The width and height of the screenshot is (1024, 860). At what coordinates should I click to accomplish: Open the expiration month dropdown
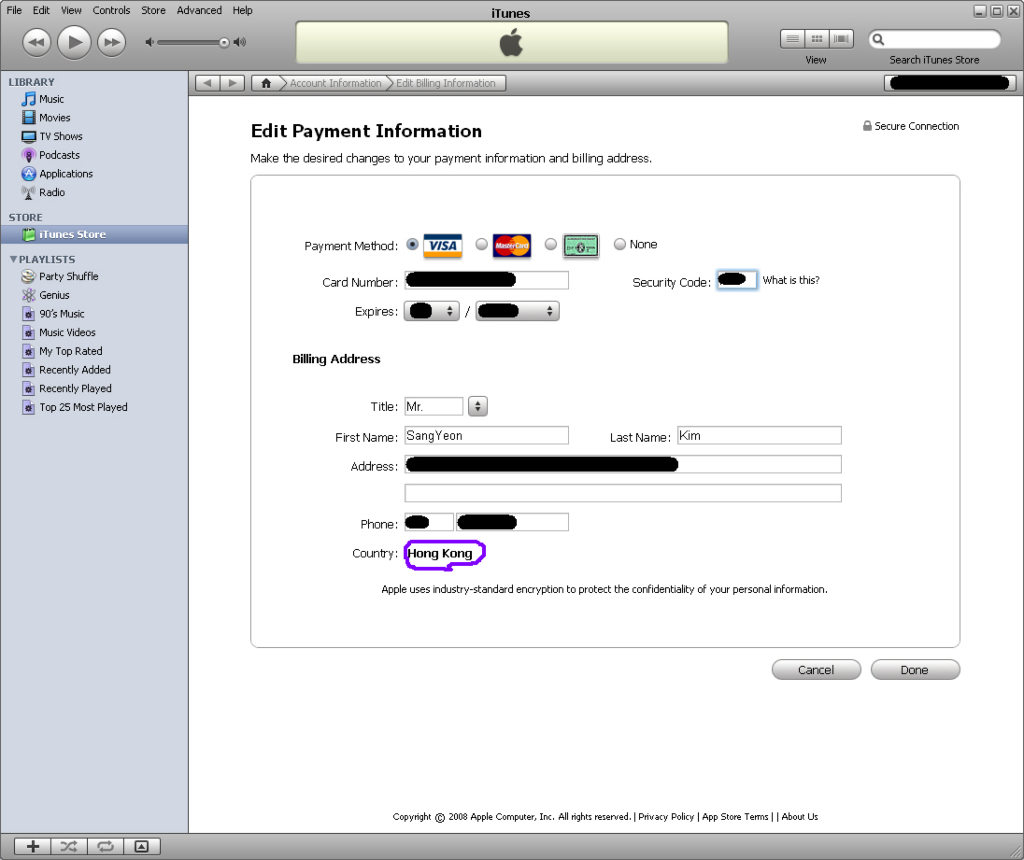(432, 311)
